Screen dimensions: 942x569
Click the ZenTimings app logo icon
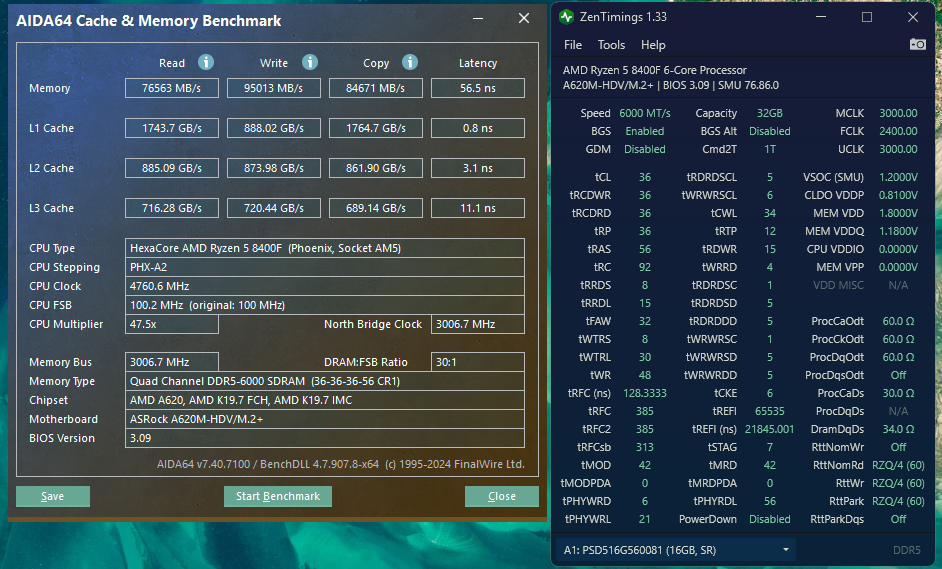[x=566, y=17]
